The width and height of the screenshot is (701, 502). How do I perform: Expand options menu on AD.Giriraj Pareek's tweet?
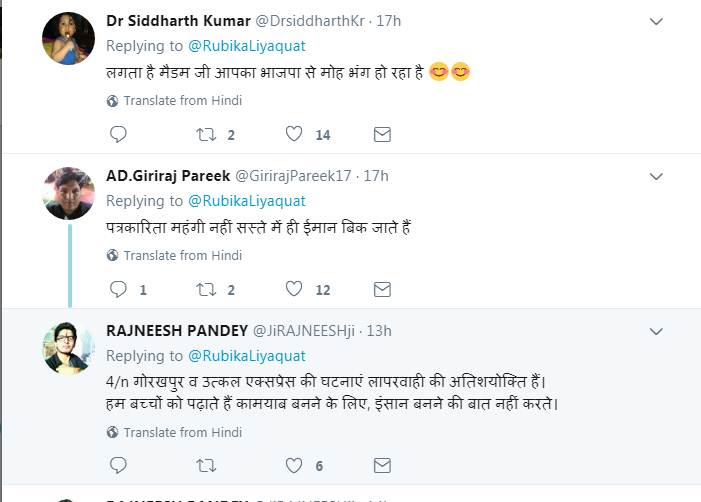(x=656, y=176)
